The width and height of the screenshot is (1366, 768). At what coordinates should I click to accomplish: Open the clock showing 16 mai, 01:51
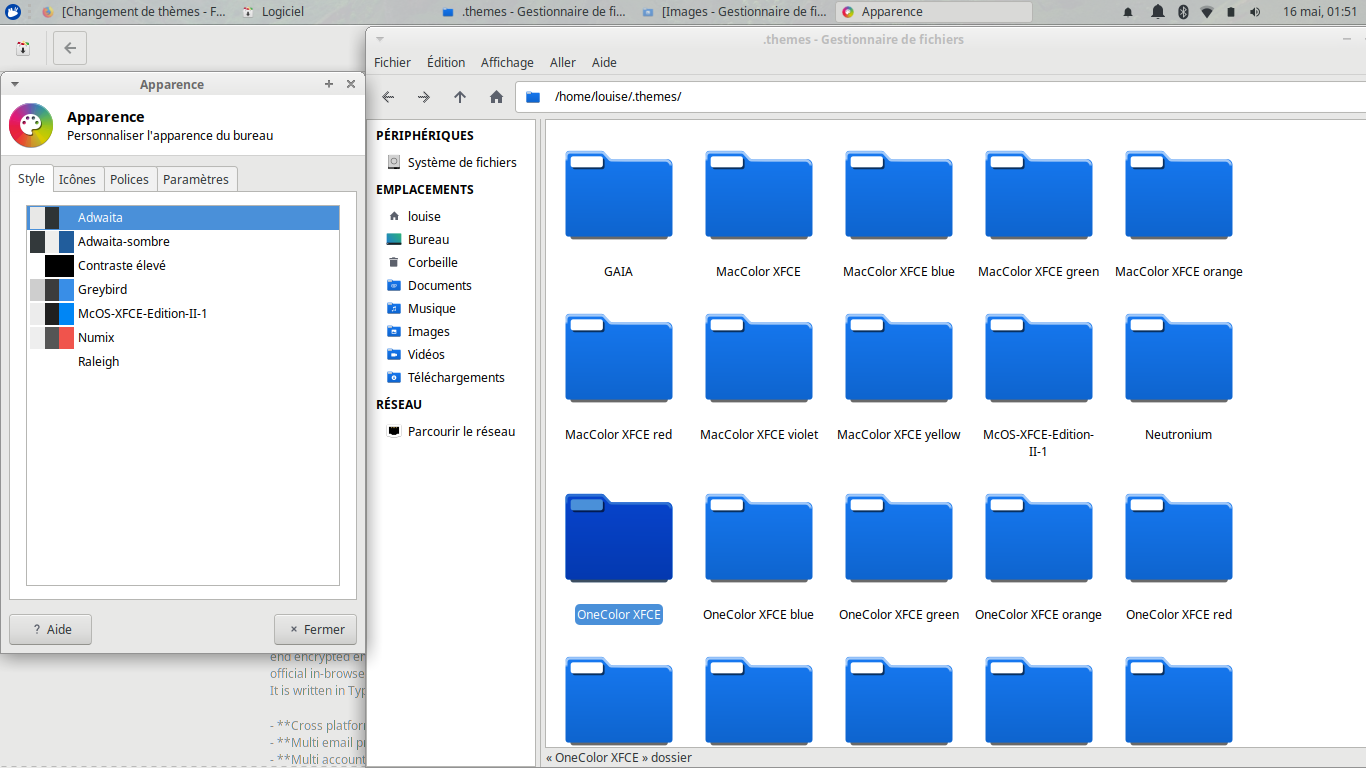coord(1320,12)
